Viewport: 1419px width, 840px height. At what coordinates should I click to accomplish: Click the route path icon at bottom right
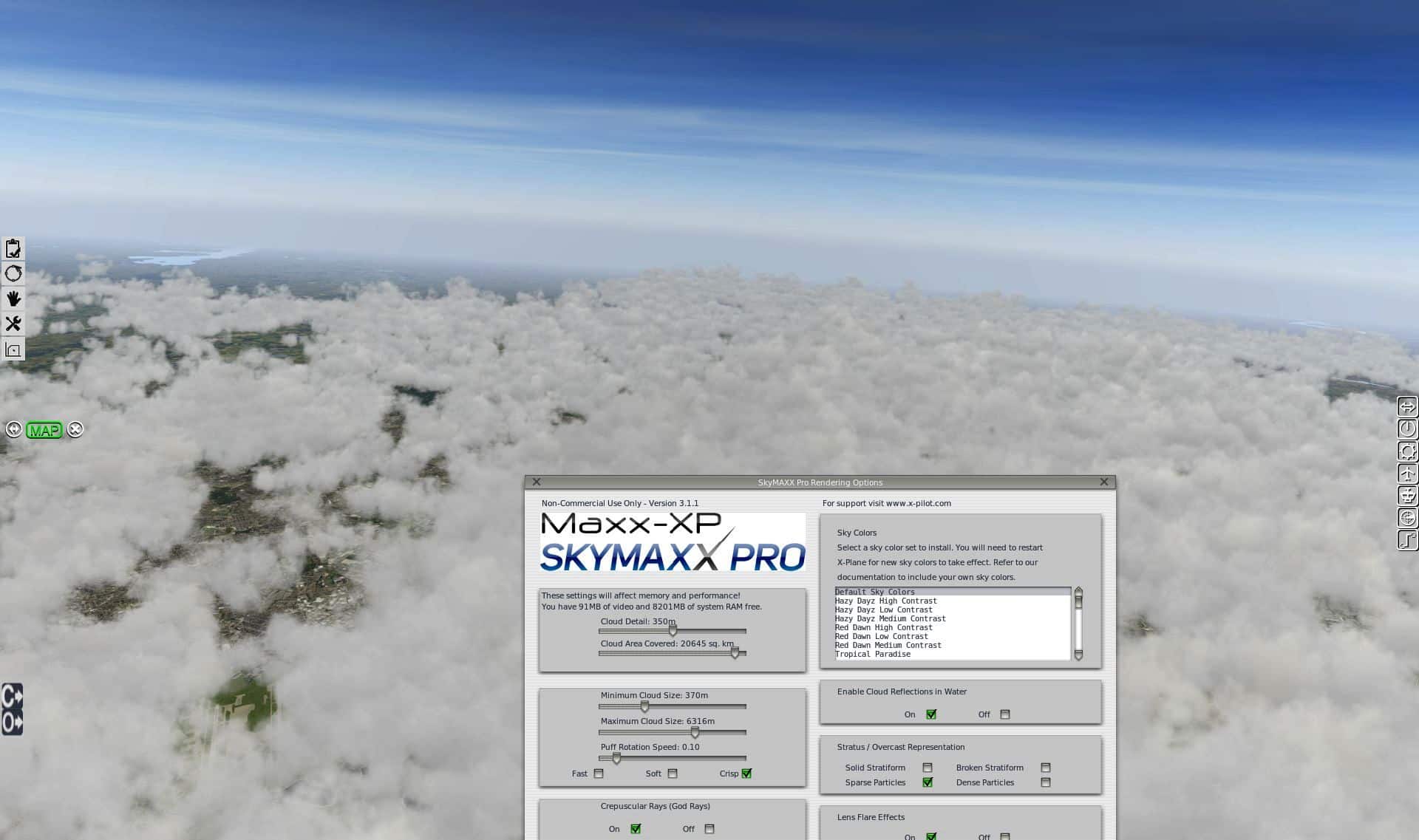click(x=1407, y=540)
